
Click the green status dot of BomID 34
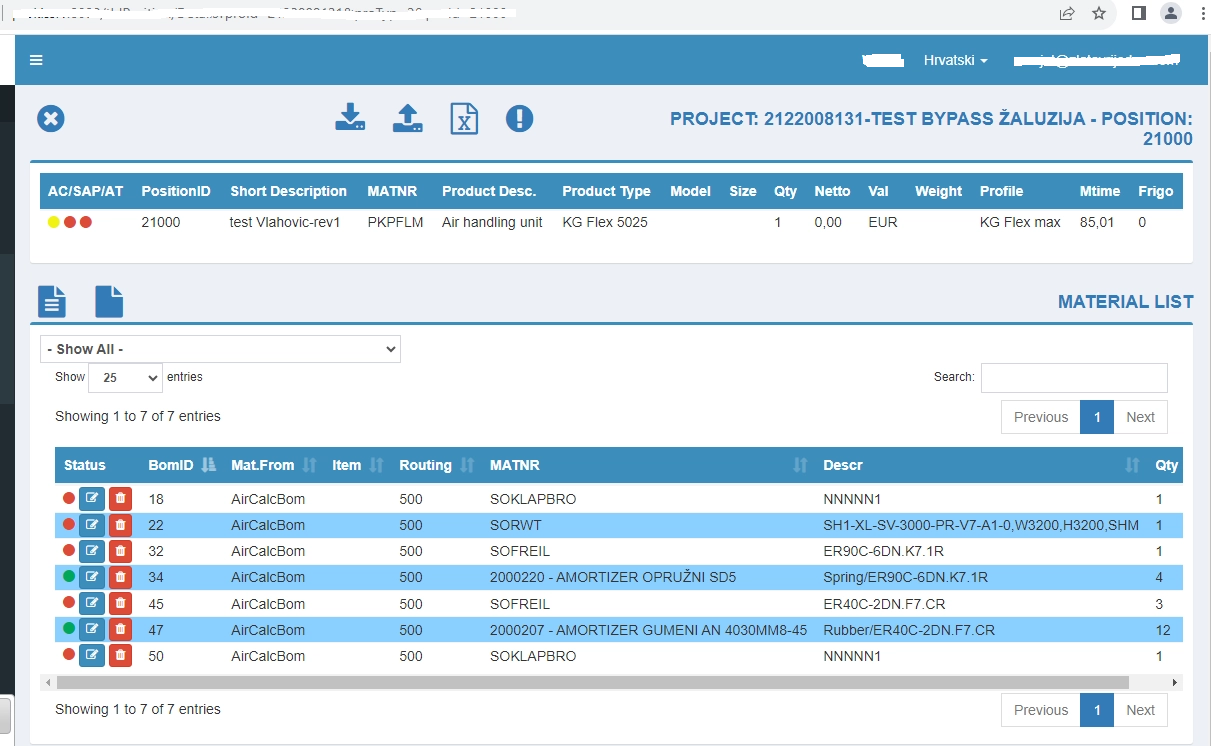click(69, 576)
